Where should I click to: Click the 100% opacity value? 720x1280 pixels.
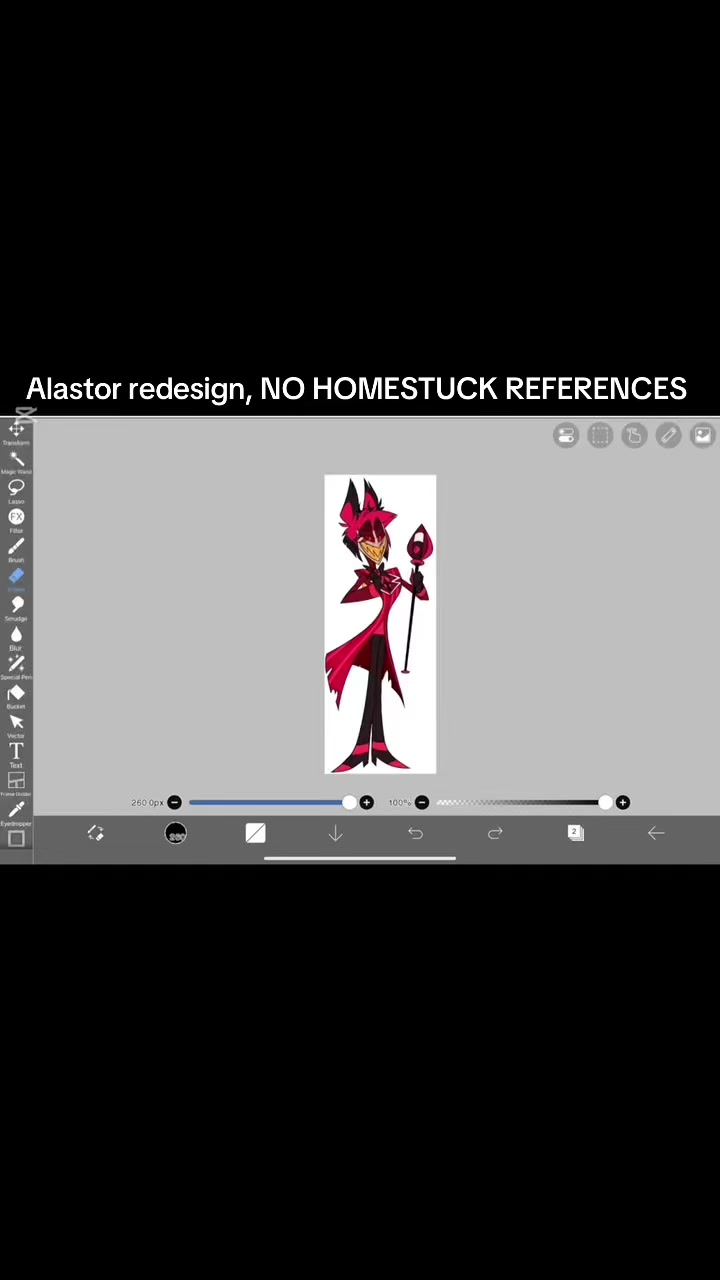[x=399, y=802]
